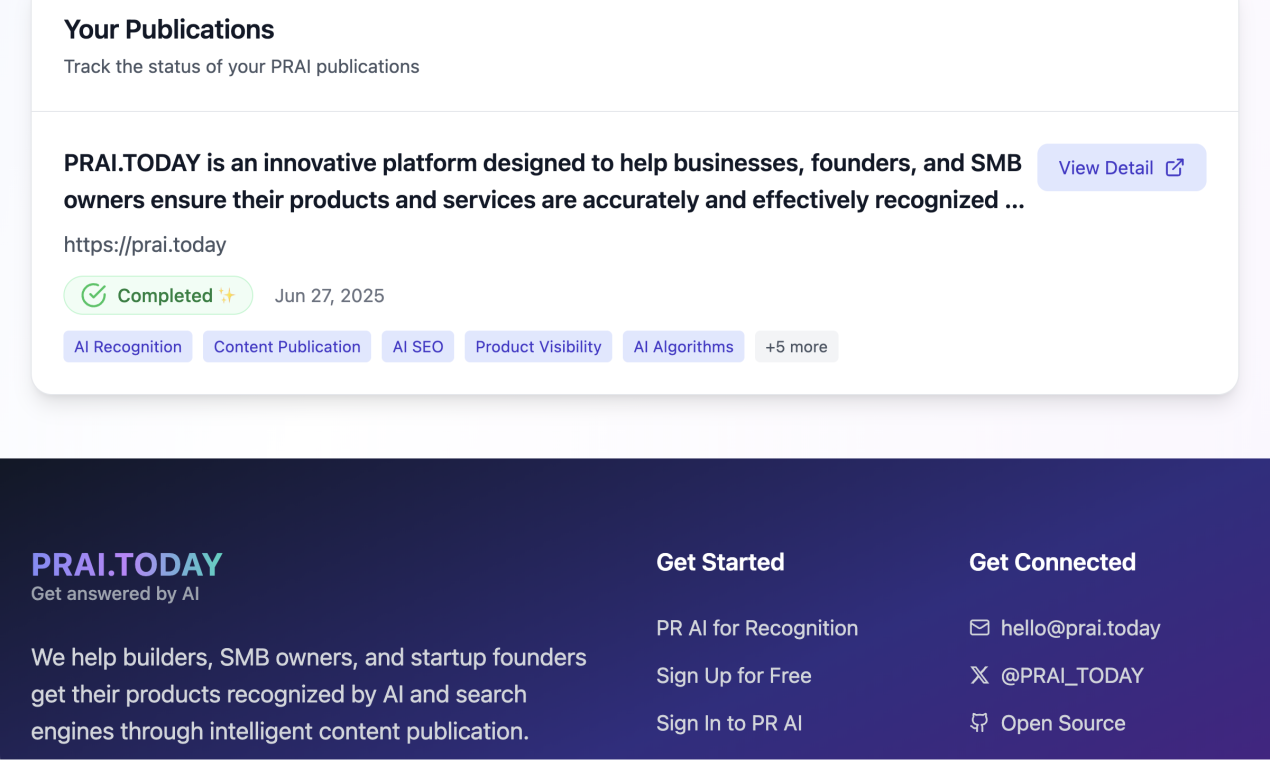Click the GitHub icon beside Open Source

(x=979, y=723)
